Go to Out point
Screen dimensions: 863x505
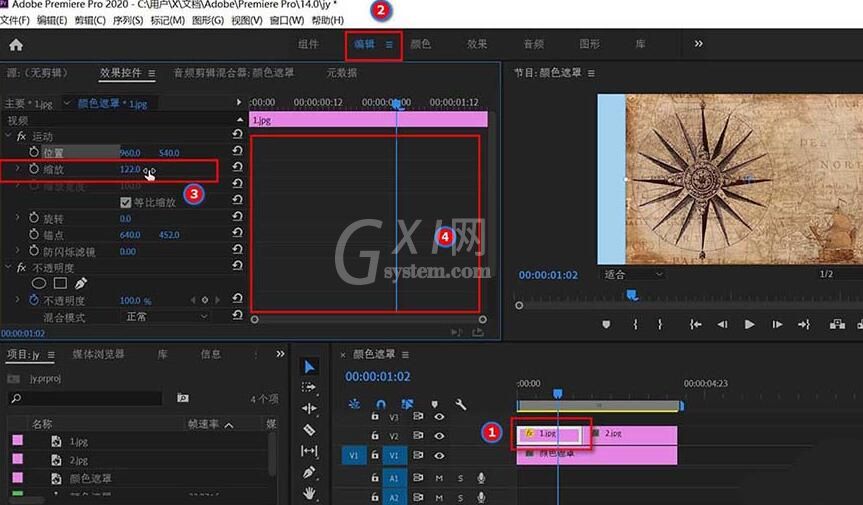[x=804, y=325]
